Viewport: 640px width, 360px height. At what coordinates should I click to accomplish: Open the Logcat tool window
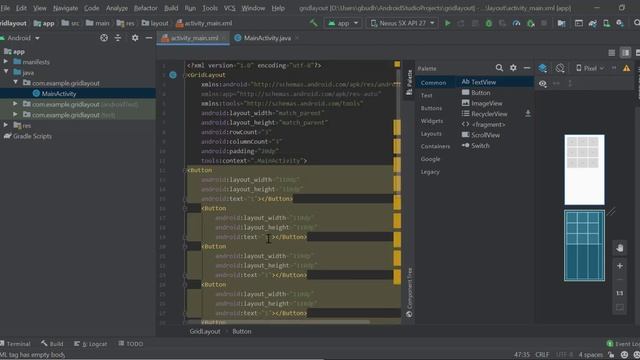pyautogui.click(x=91, y=344)
